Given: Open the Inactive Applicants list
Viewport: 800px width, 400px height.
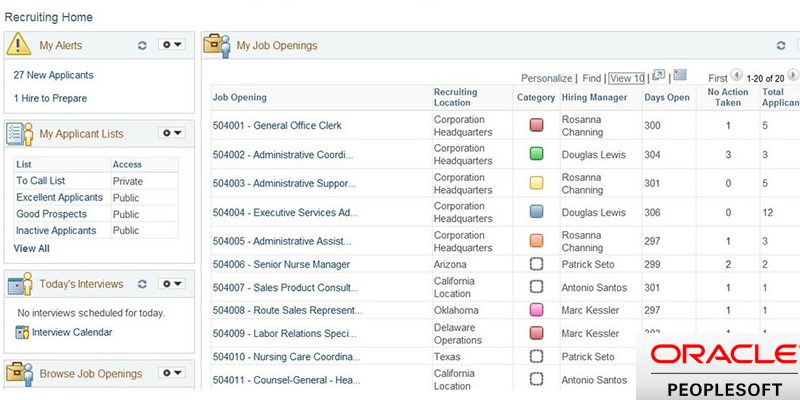Looking at the screenshot, I should point(56,231).
